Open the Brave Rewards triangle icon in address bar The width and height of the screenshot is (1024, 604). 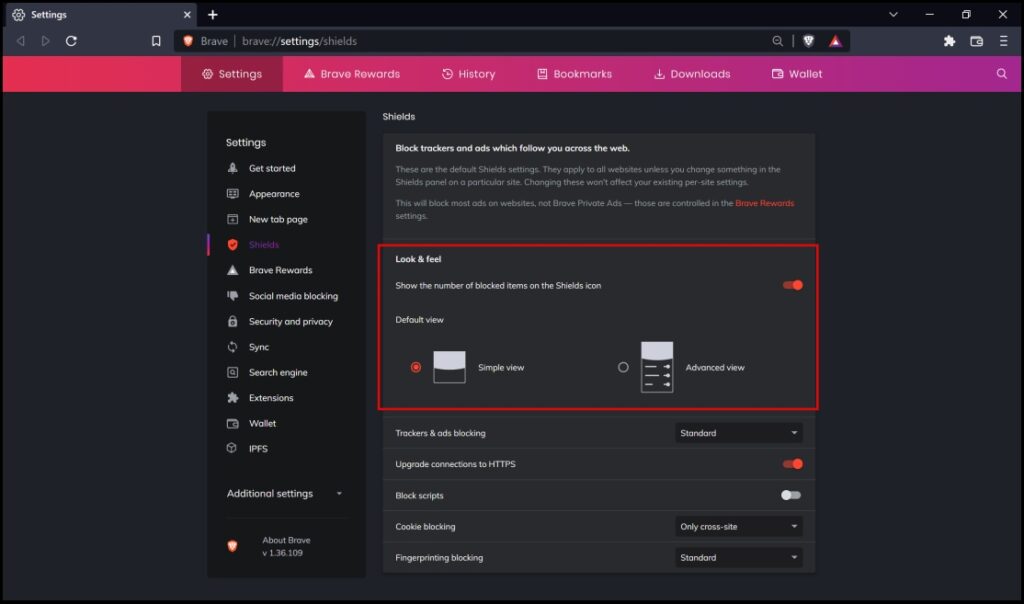[x=835, y=41]
